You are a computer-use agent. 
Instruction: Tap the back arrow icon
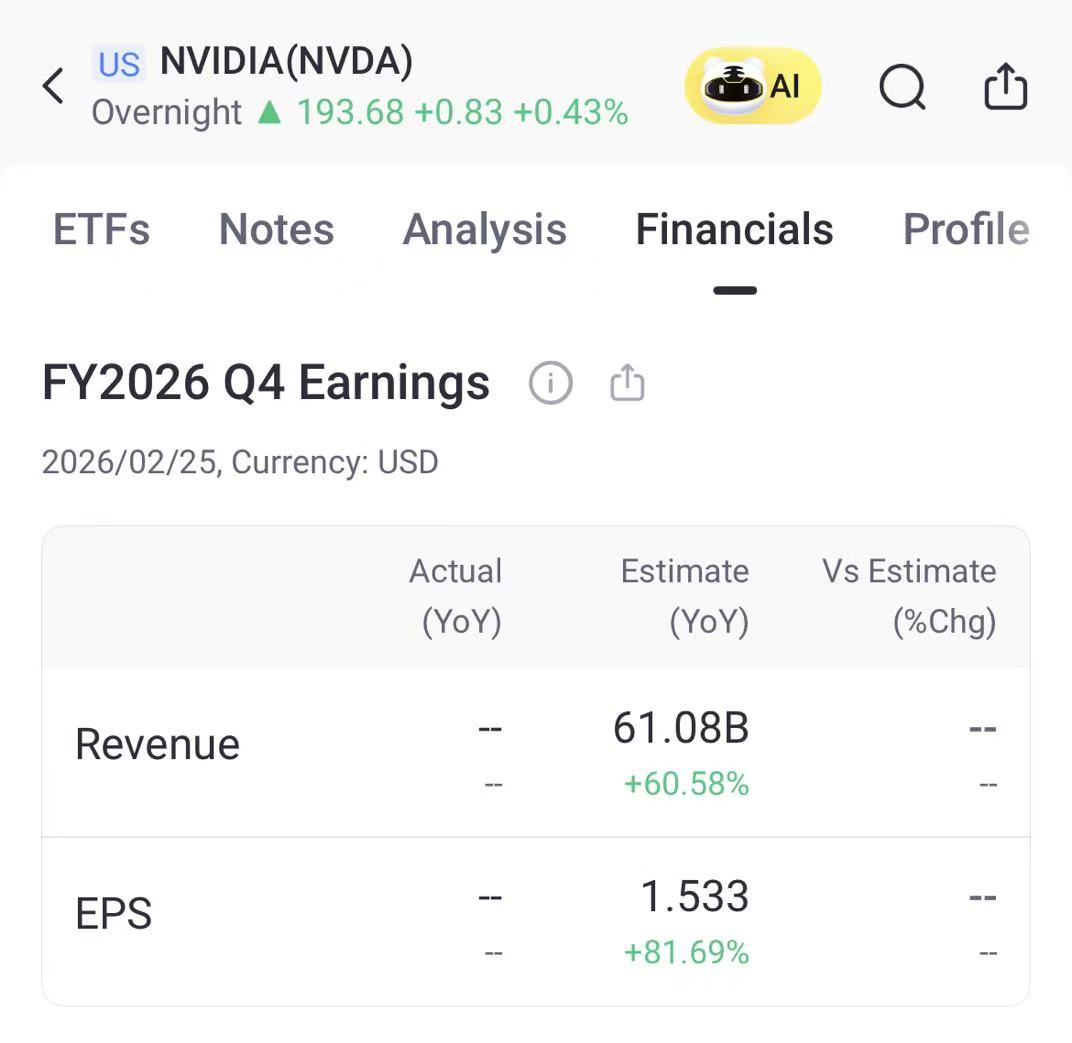pos(53,86)
